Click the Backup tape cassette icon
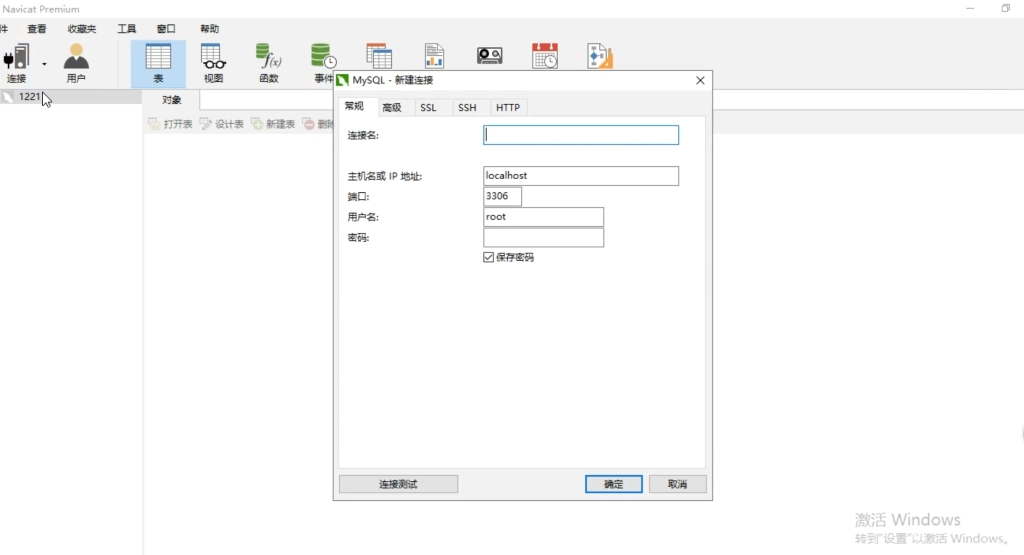Image resolution: width=1024 pixels, height=555 pixels. 489,56
